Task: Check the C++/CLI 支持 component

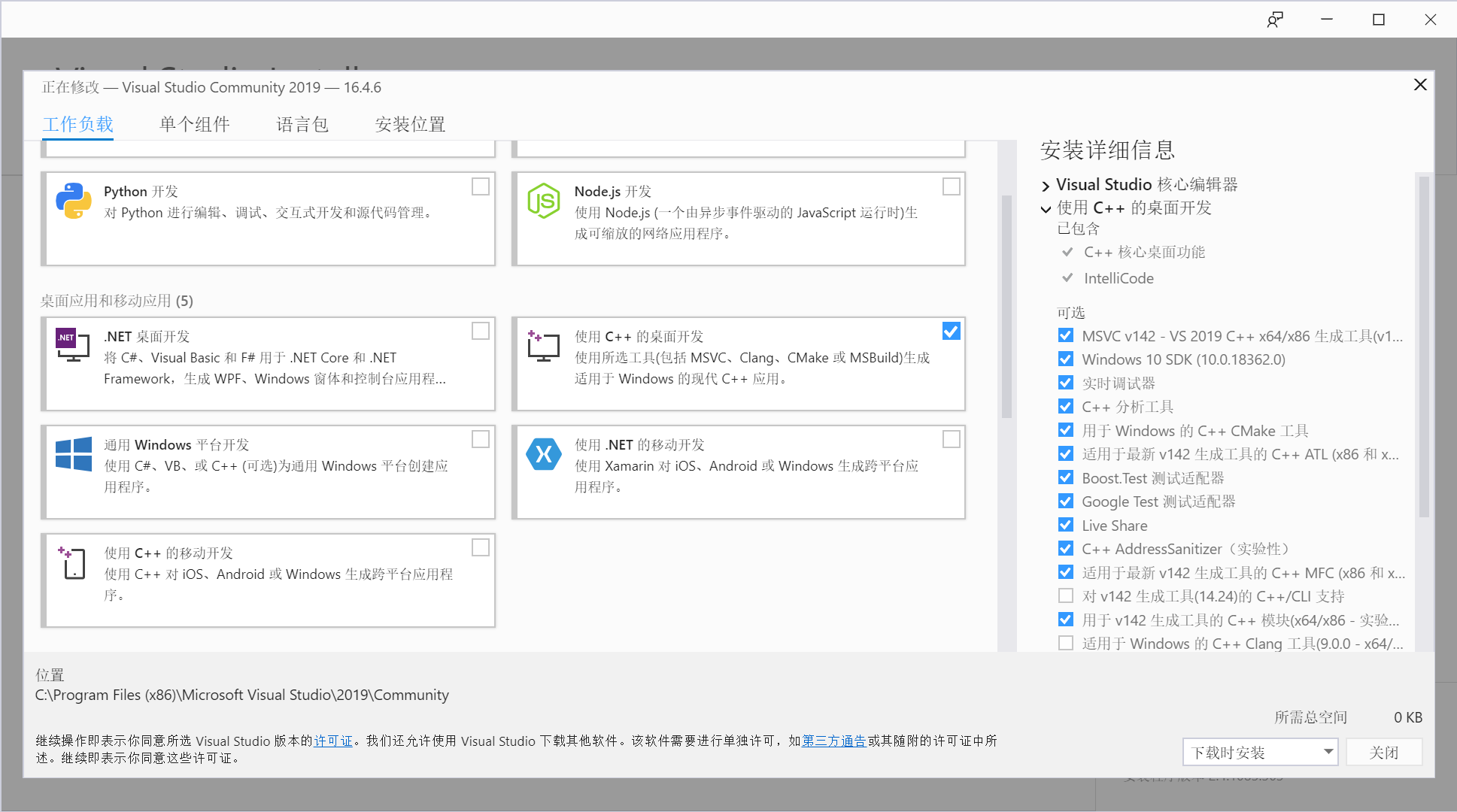Action: point(1066,595)
